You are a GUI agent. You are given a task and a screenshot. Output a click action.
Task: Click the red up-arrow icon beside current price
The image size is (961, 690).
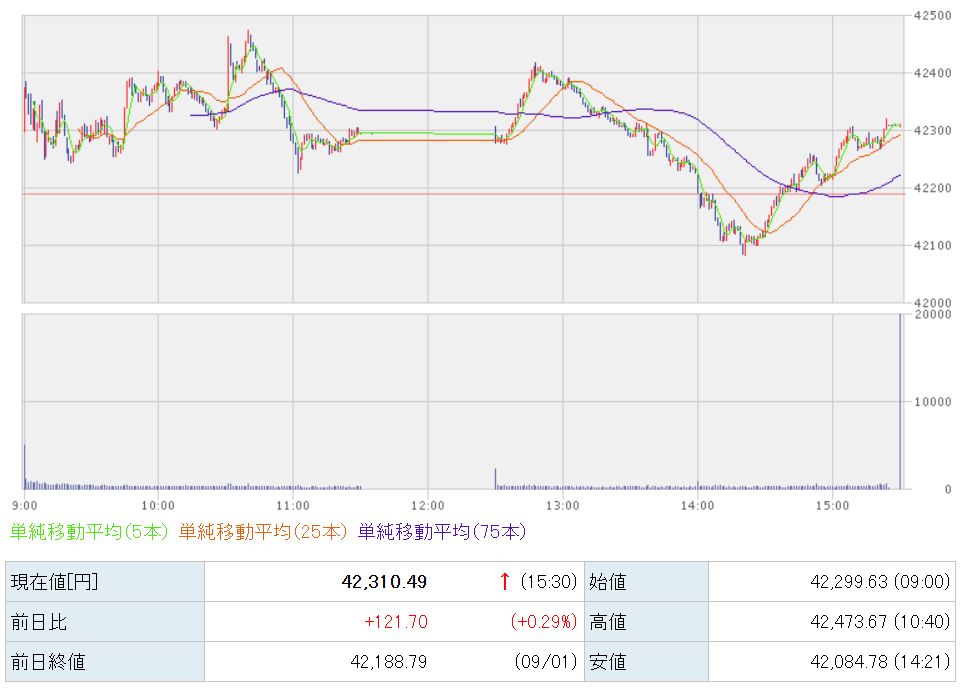[x=504, y=581]
